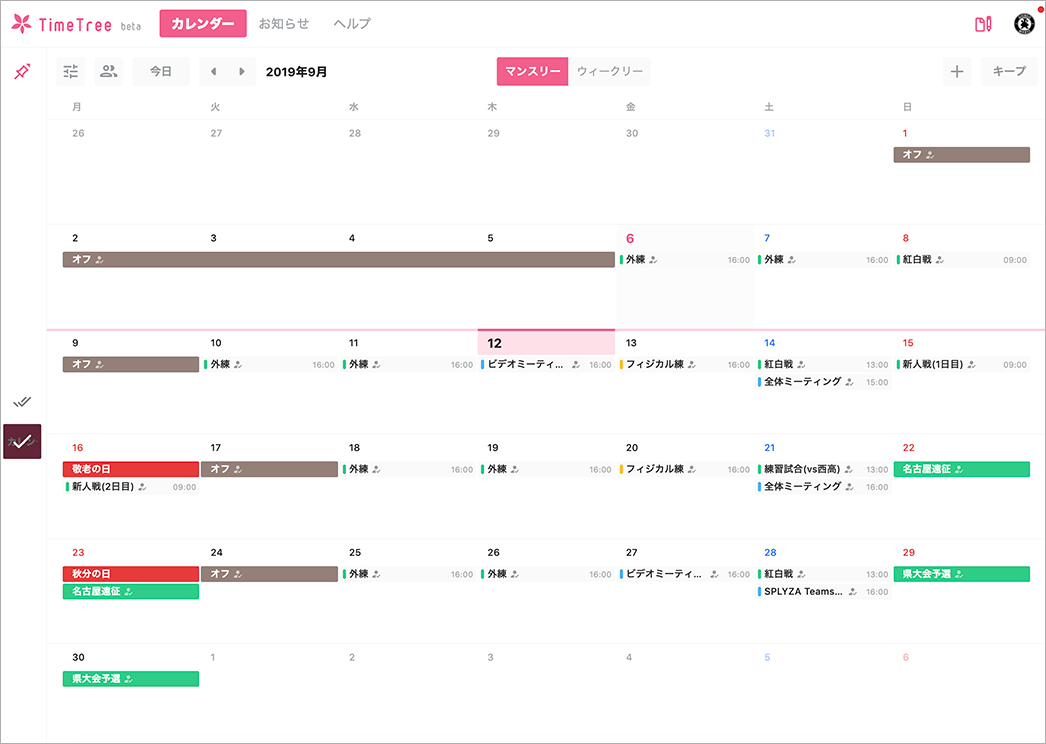Image resolution: width=1046 pixels, height=744 pixels.
Task: Select the dark maroon calendar thumbnail
Action: pos(22,441)
